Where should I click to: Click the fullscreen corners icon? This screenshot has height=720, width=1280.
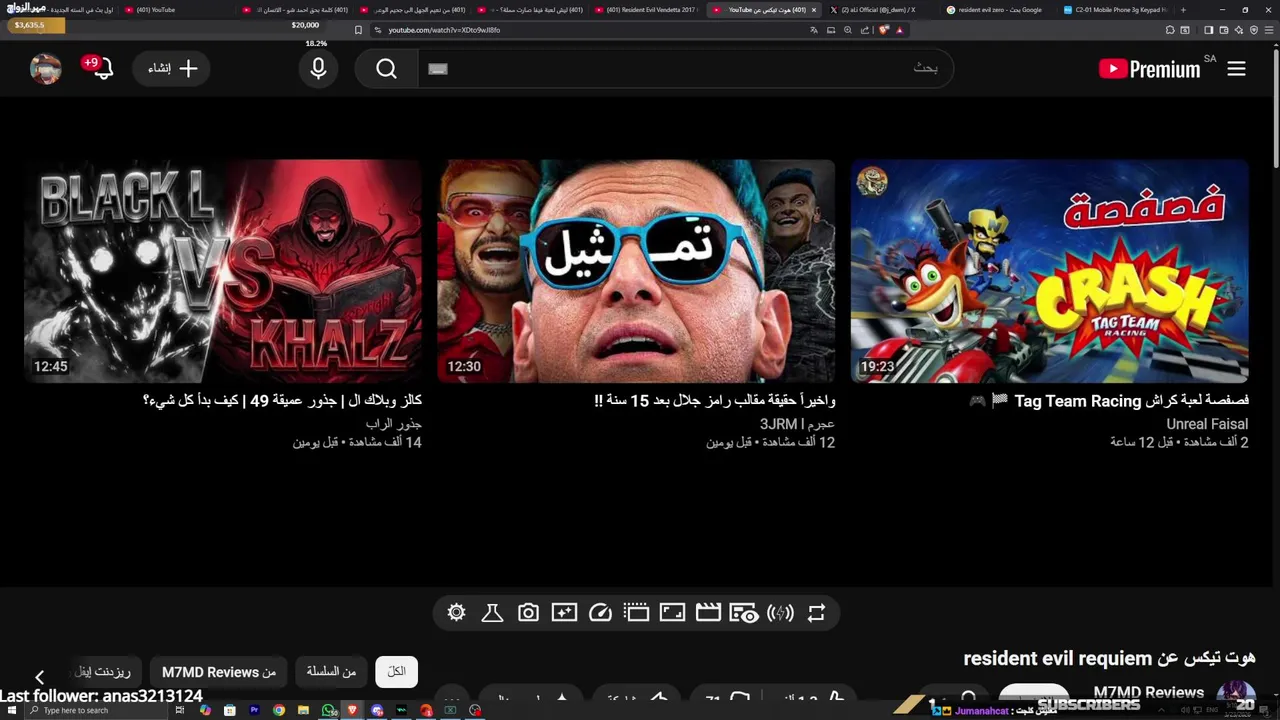(672, 613)
